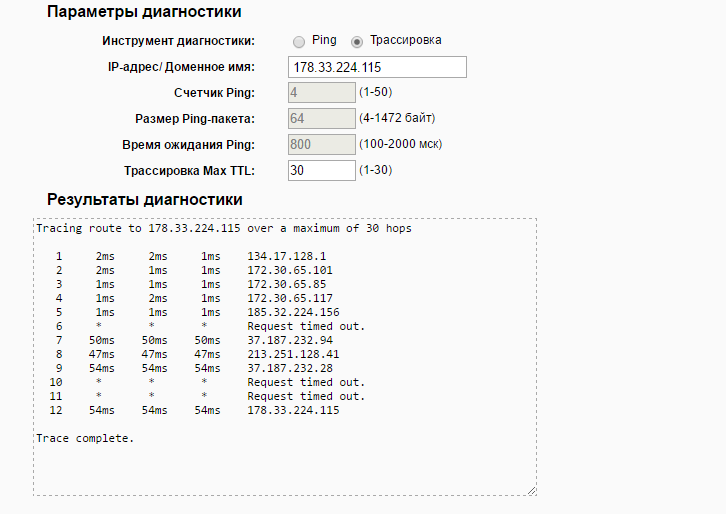Click the Trace complete line
This screenshot has height=514, width=726.
point(84,438)
